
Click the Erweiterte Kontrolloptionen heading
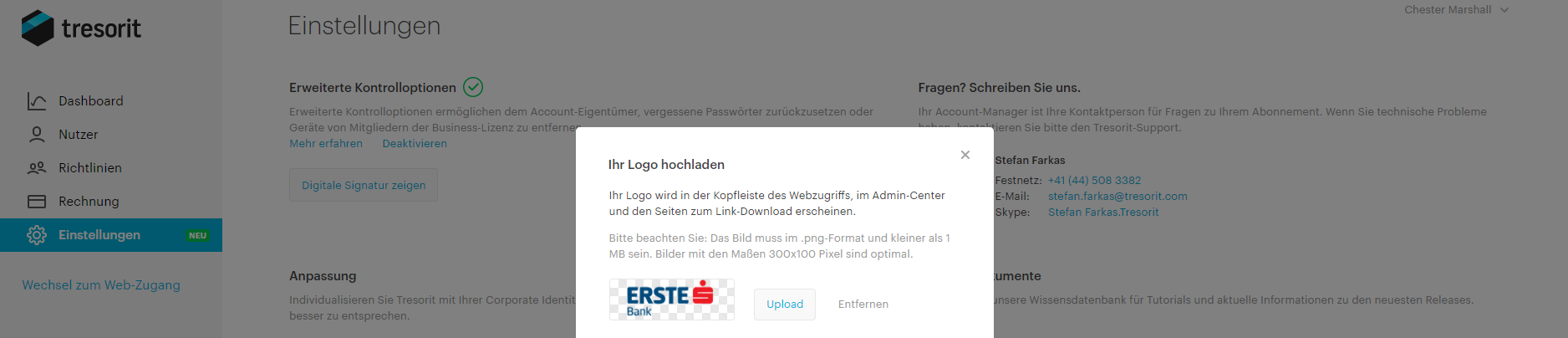[373, 88]
